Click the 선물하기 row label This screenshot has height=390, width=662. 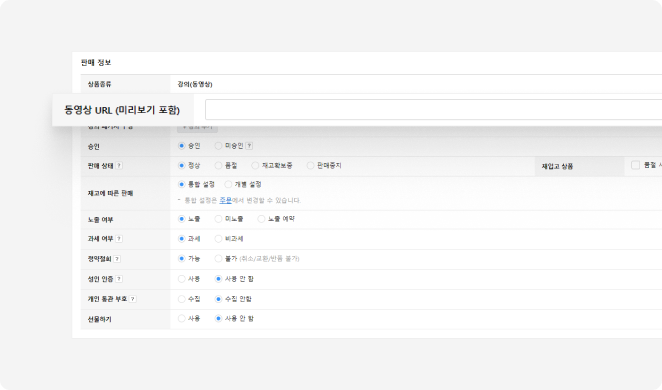click(x=99, y=319)
